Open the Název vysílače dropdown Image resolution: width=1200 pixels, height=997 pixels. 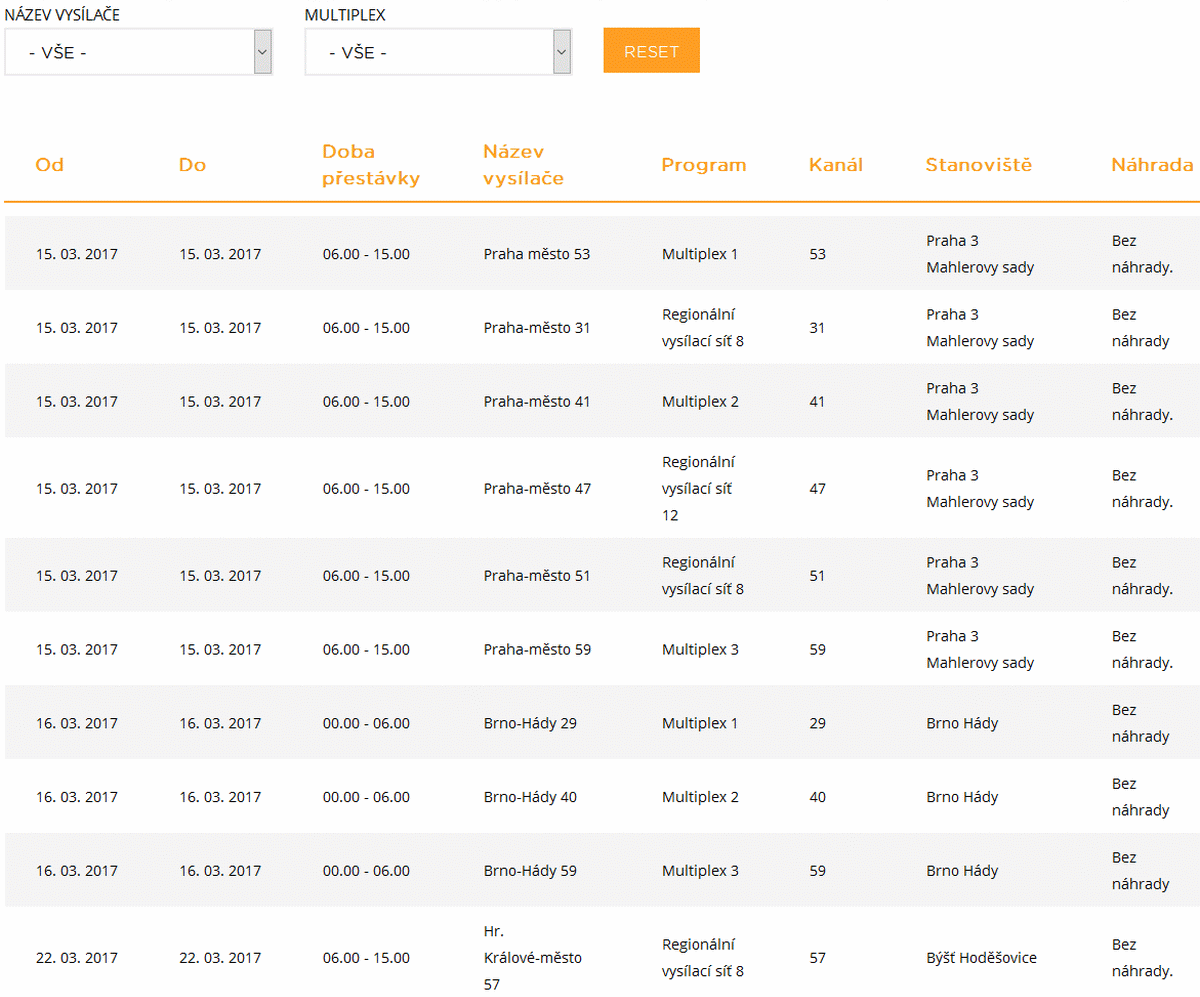click(x=138, y=52)
